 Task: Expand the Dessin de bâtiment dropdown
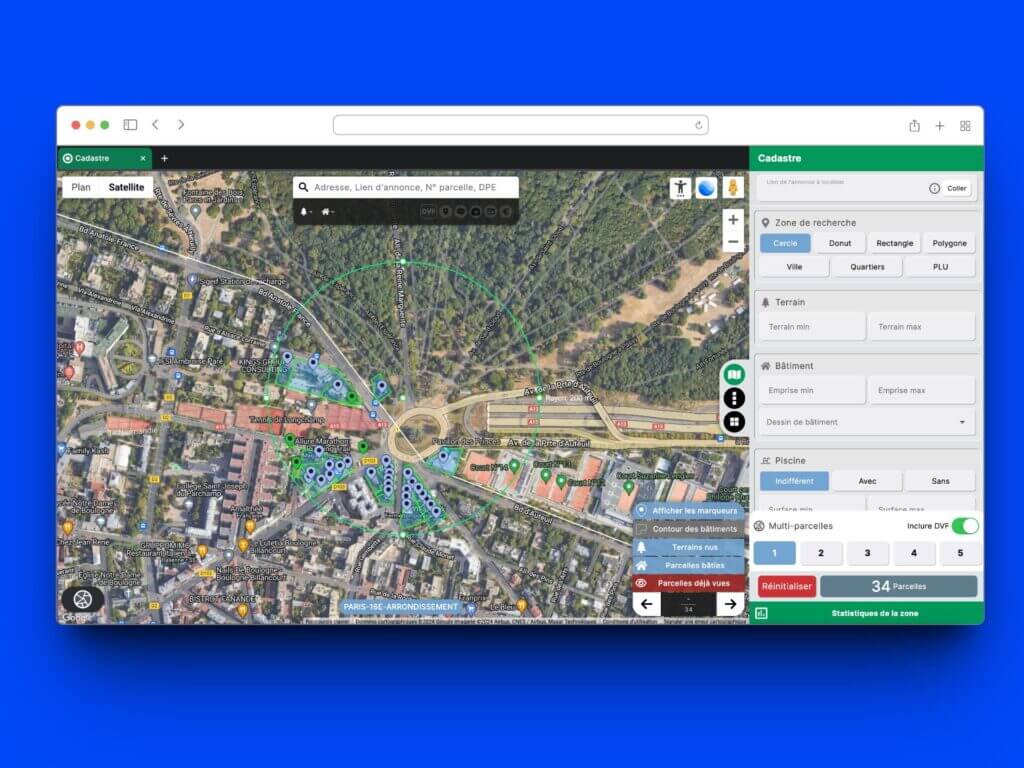point(866,422)
